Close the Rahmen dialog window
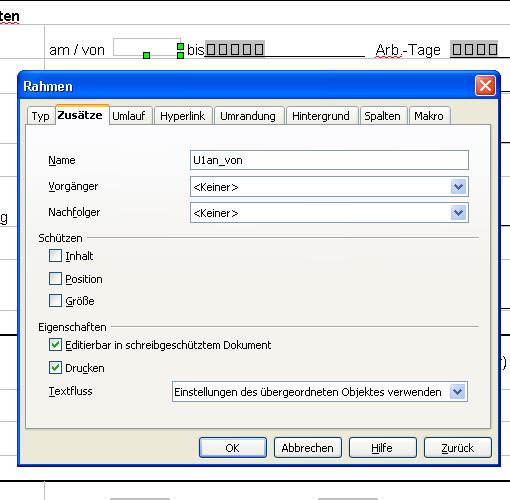Image resolution: width=510 pixels, height=500 pixels. pos(485,86)
